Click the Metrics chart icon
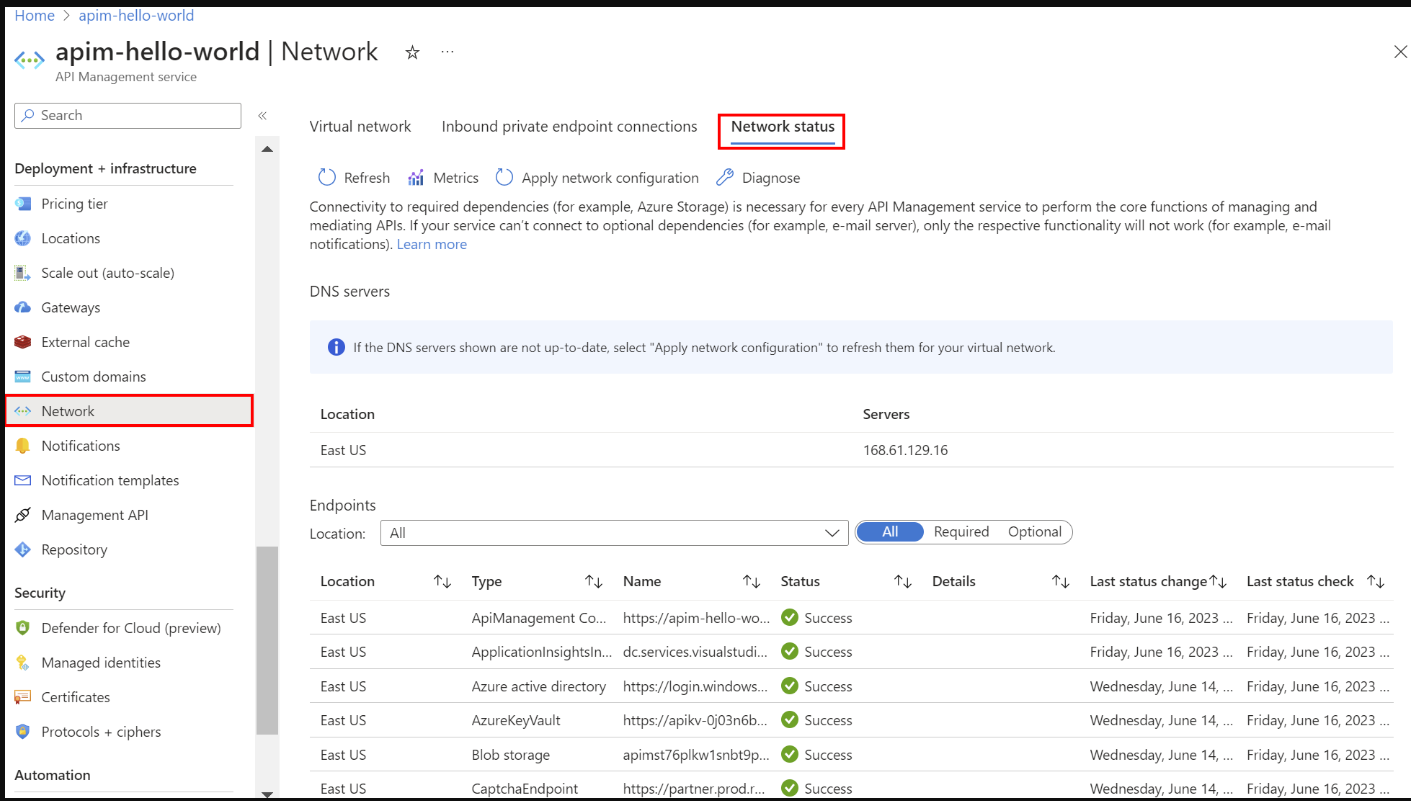The height and width of the screenshot is (801, 1411). tap(416, 178)
